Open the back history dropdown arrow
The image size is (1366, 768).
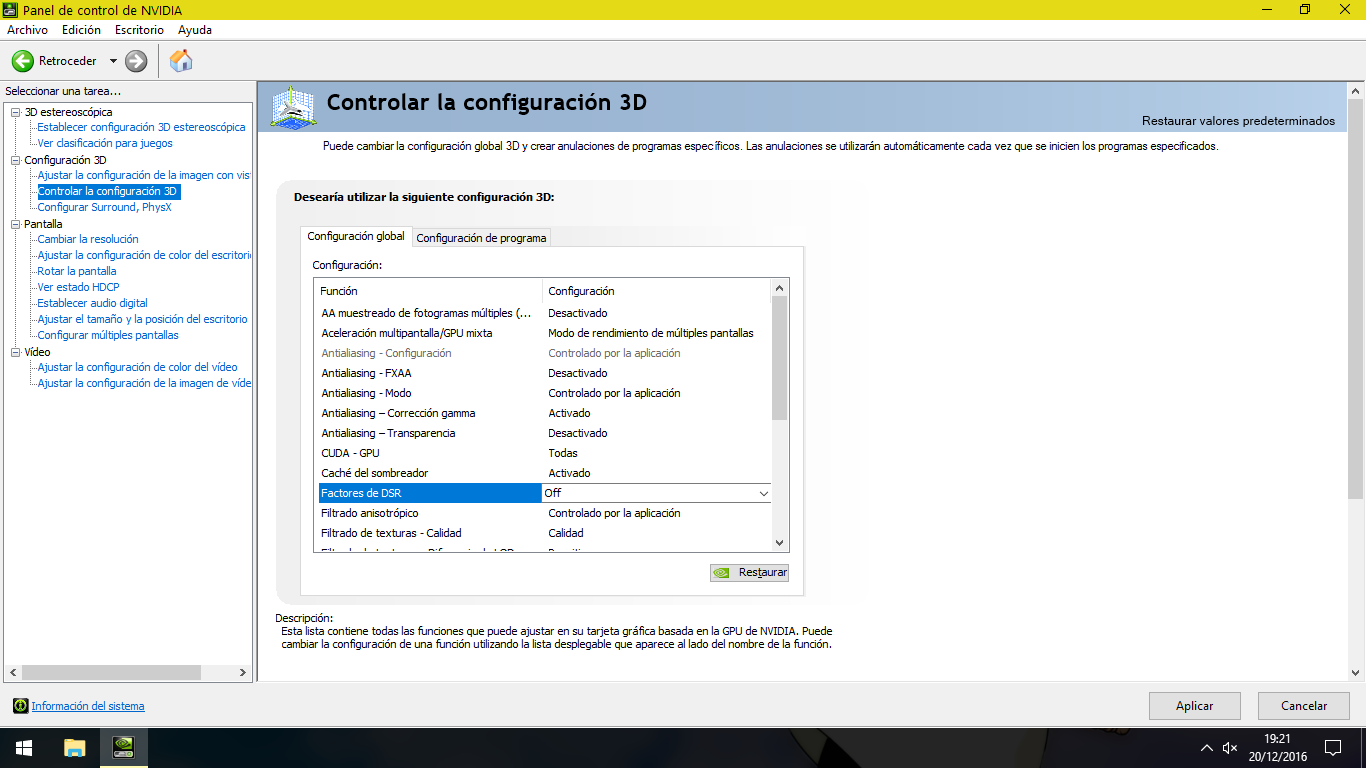(x=113, y=61)
